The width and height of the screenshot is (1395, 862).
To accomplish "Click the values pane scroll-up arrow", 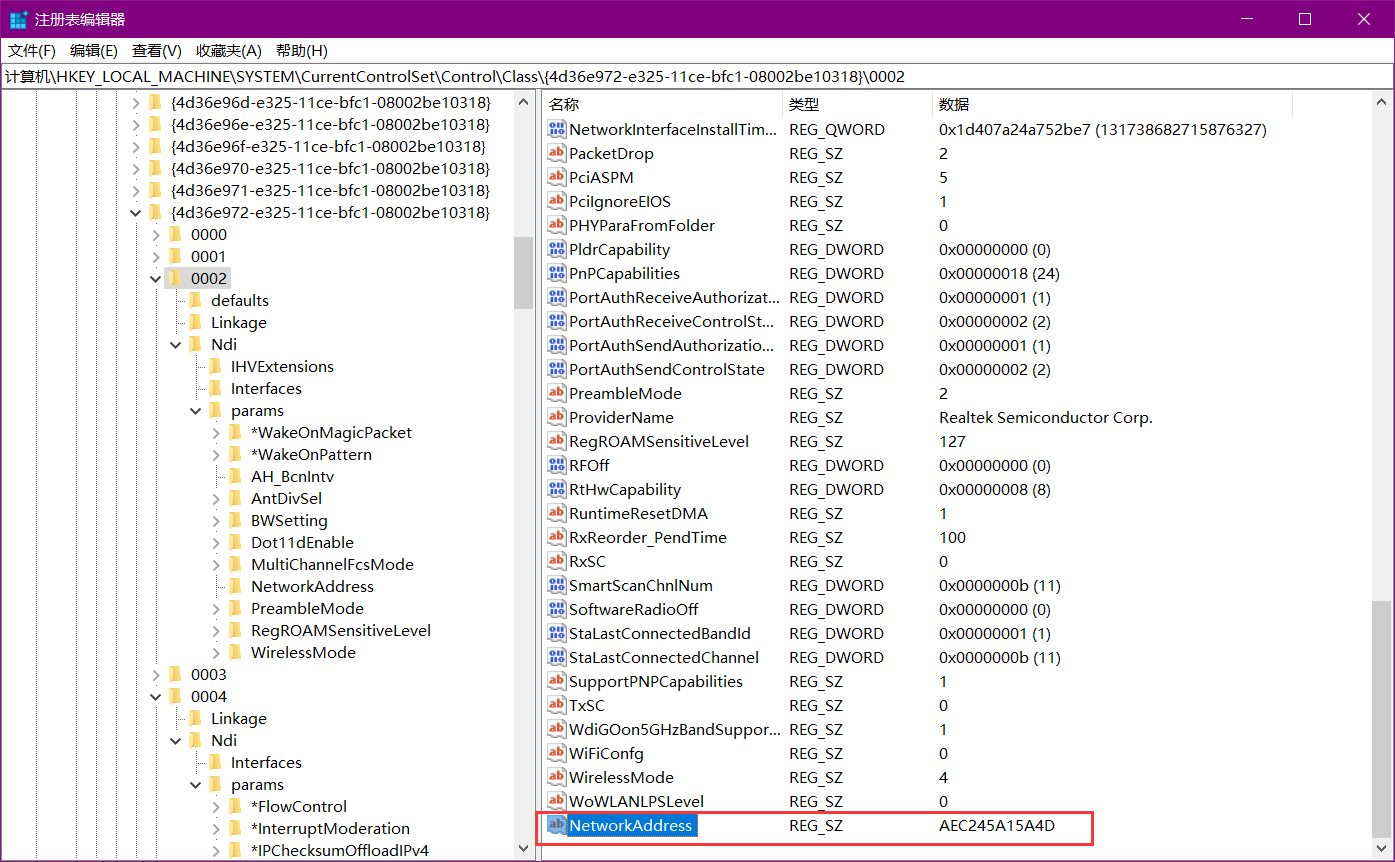I will pos(1381,102).
